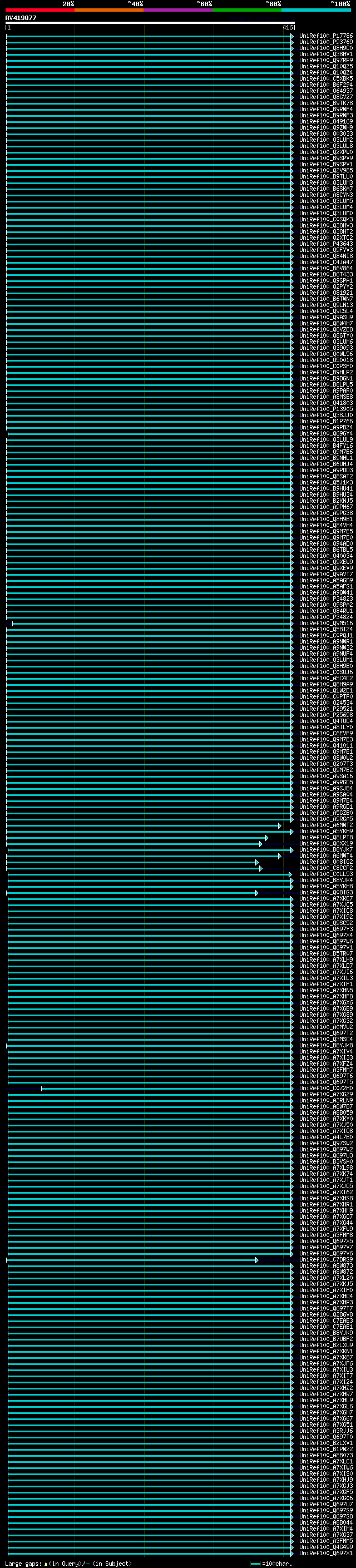Select the UniRef100_C8CCP2 label
356x1568 pixels.
pyautogui.click(x=326, y=868)
